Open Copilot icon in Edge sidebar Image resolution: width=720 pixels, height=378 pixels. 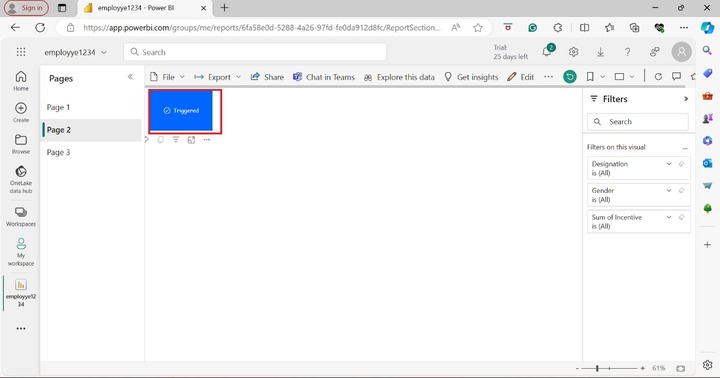[x=707, y=28]
